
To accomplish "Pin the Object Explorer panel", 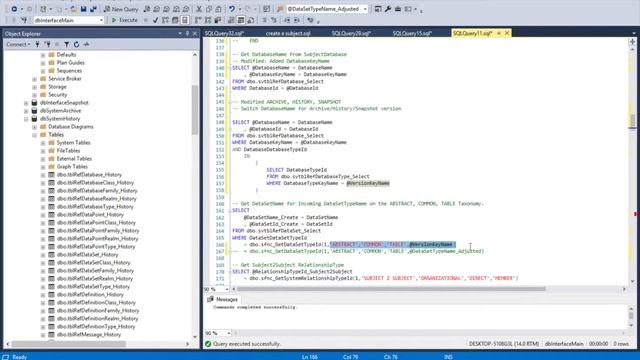I will 187,33.
